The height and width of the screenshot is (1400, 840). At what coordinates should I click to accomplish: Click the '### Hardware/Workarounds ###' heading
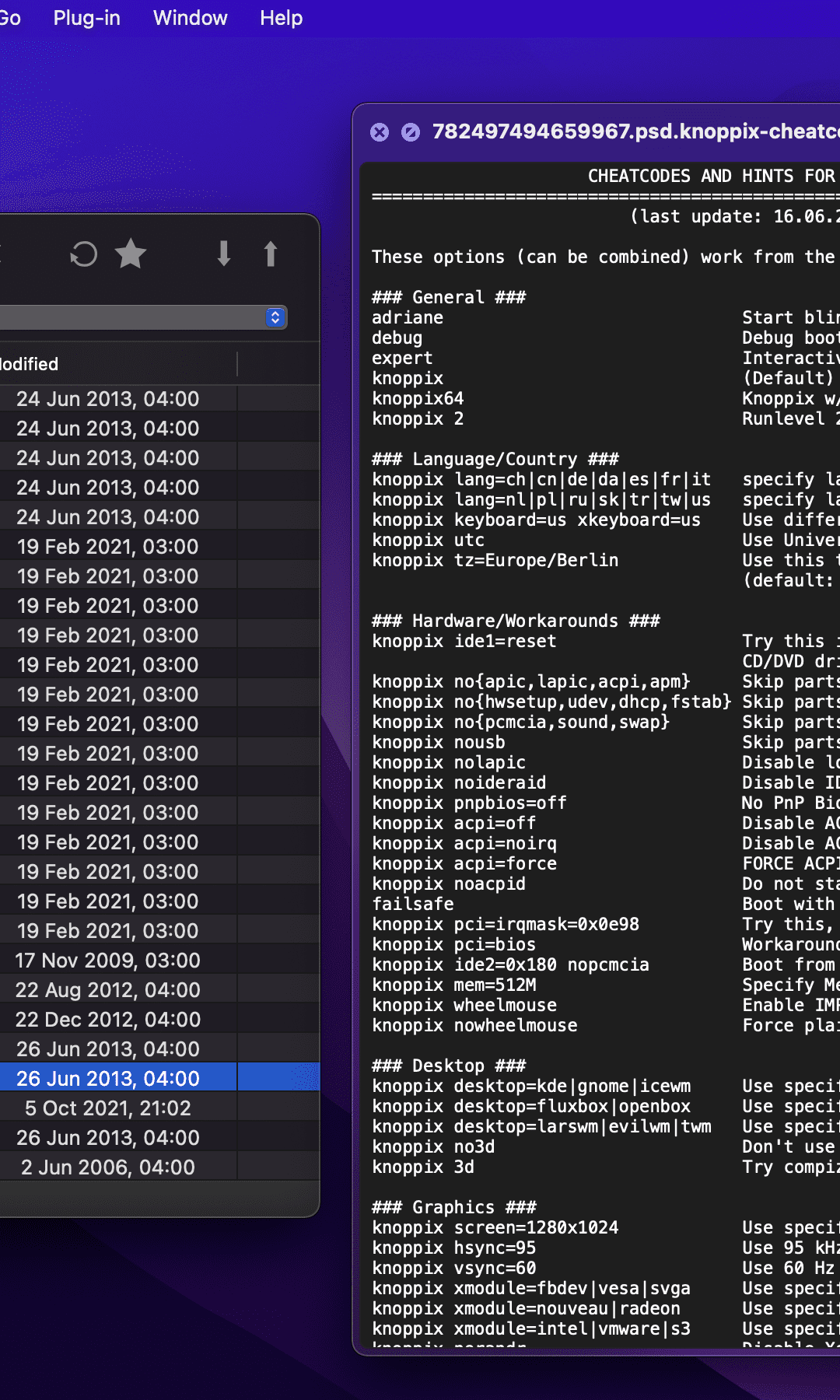tap(516, 621)
